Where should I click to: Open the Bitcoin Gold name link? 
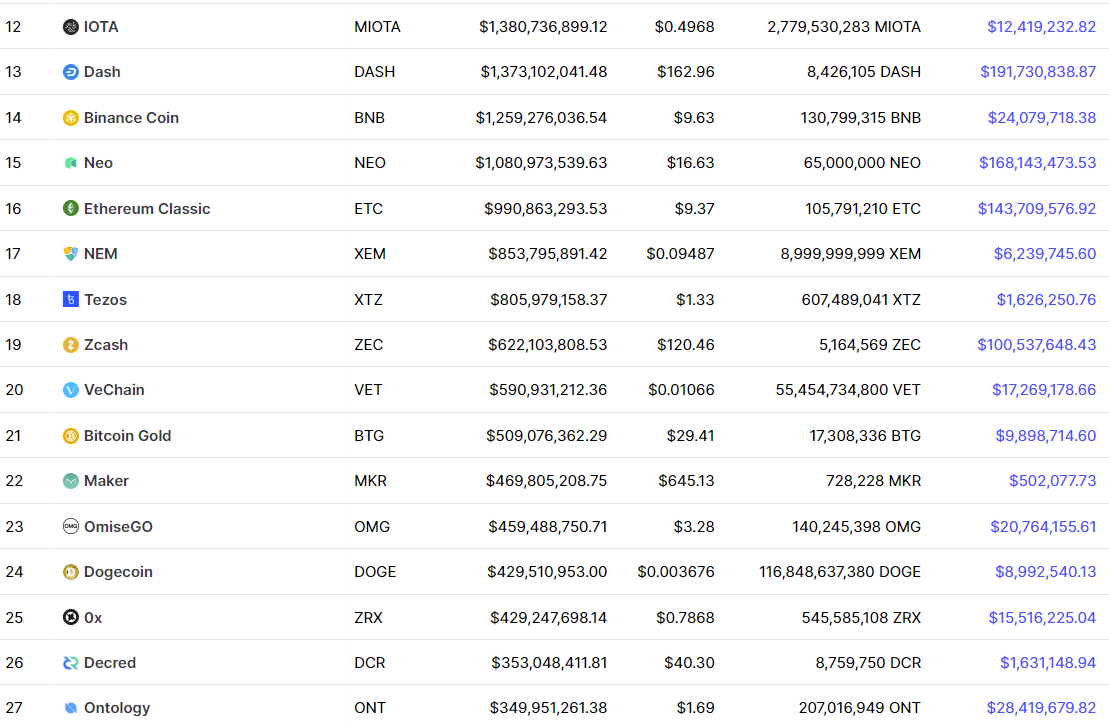(x=127, y=436)
